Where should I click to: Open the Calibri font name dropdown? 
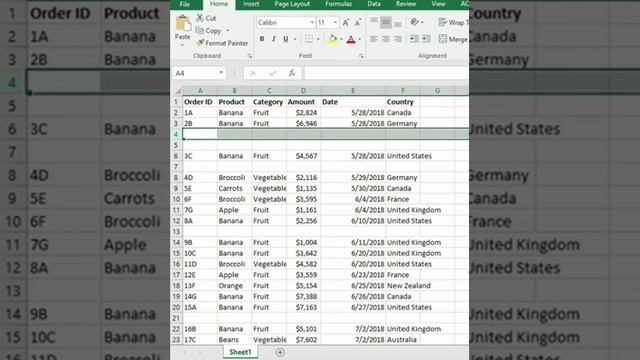pos(312,22)
